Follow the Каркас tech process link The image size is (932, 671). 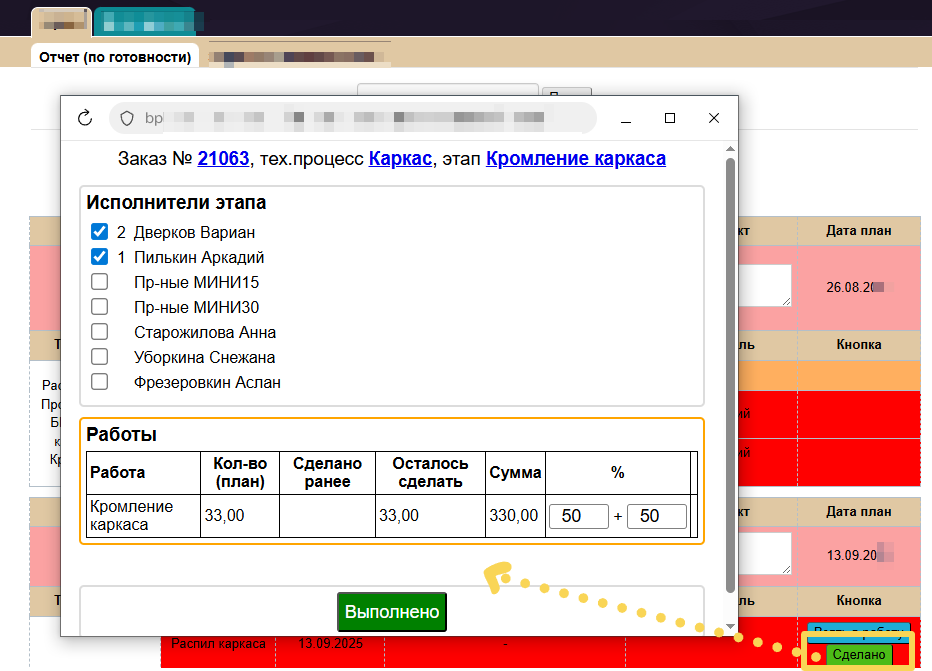(x=400, y=159)
